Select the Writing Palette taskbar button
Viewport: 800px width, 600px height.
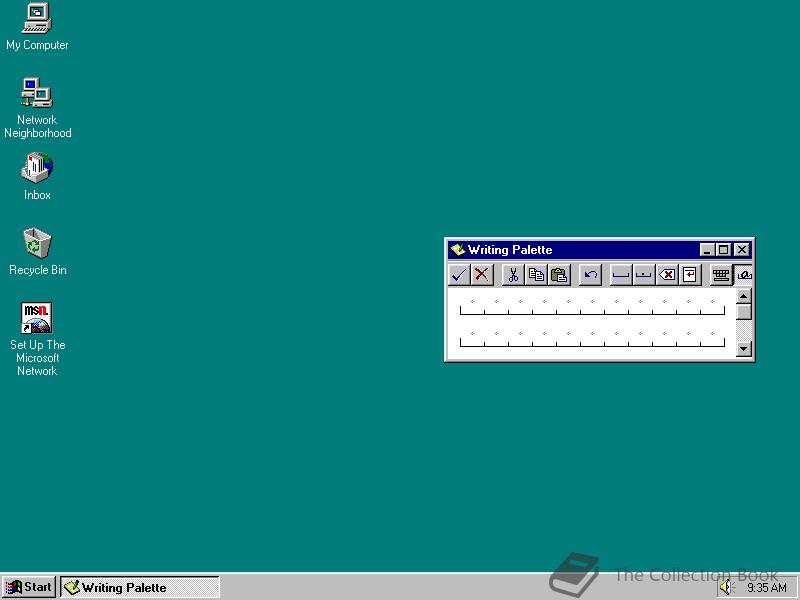point(140,587)
